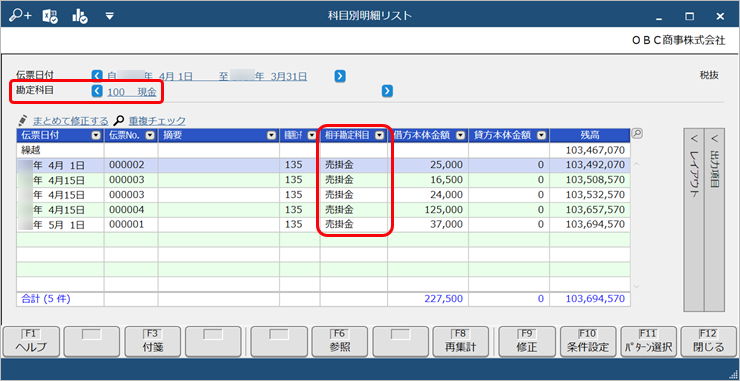Open the 貸方本体金額 column filter dropdown

click(541, 135)
